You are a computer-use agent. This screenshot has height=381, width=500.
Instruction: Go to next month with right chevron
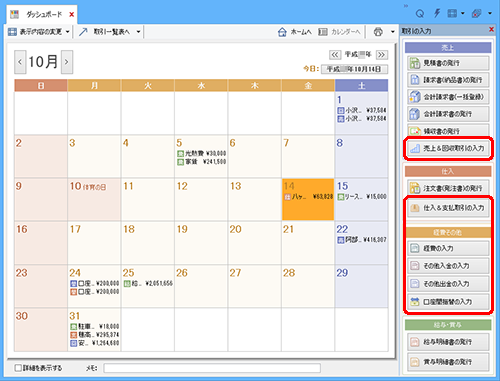(67, 62)
